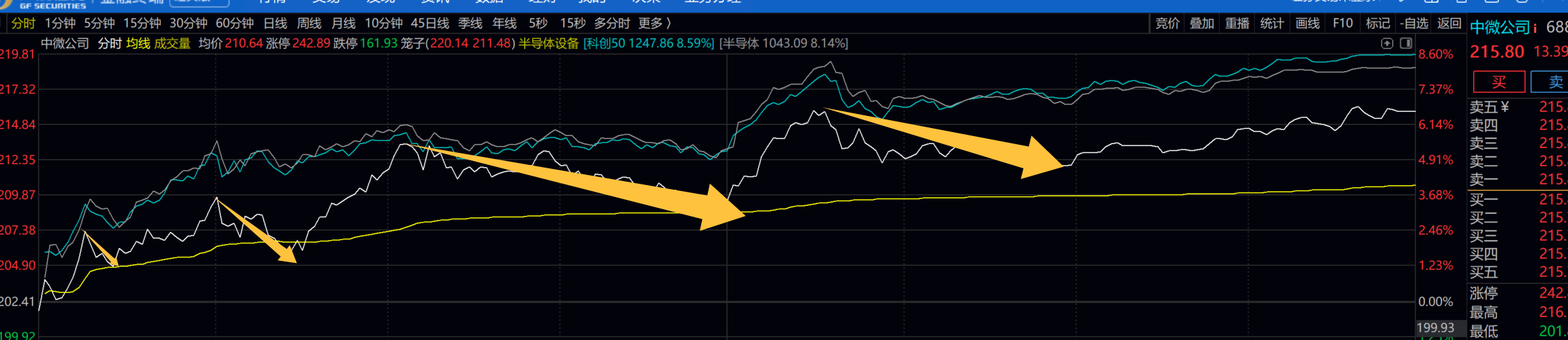Expand the 更多 period options
Viewport: 1568px width, 340px height.
coord(654,23)
